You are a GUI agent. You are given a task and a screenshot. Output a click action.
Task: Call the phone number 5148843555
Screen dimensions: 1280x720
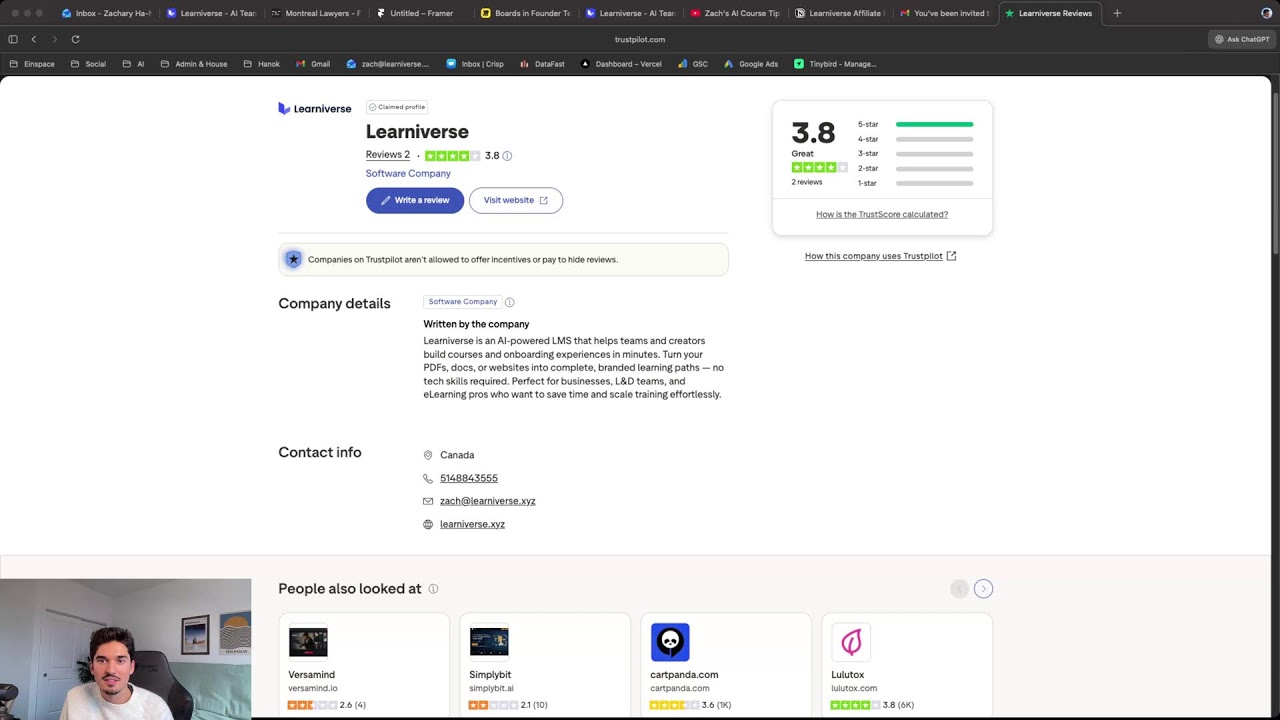[x=469, y=478]
